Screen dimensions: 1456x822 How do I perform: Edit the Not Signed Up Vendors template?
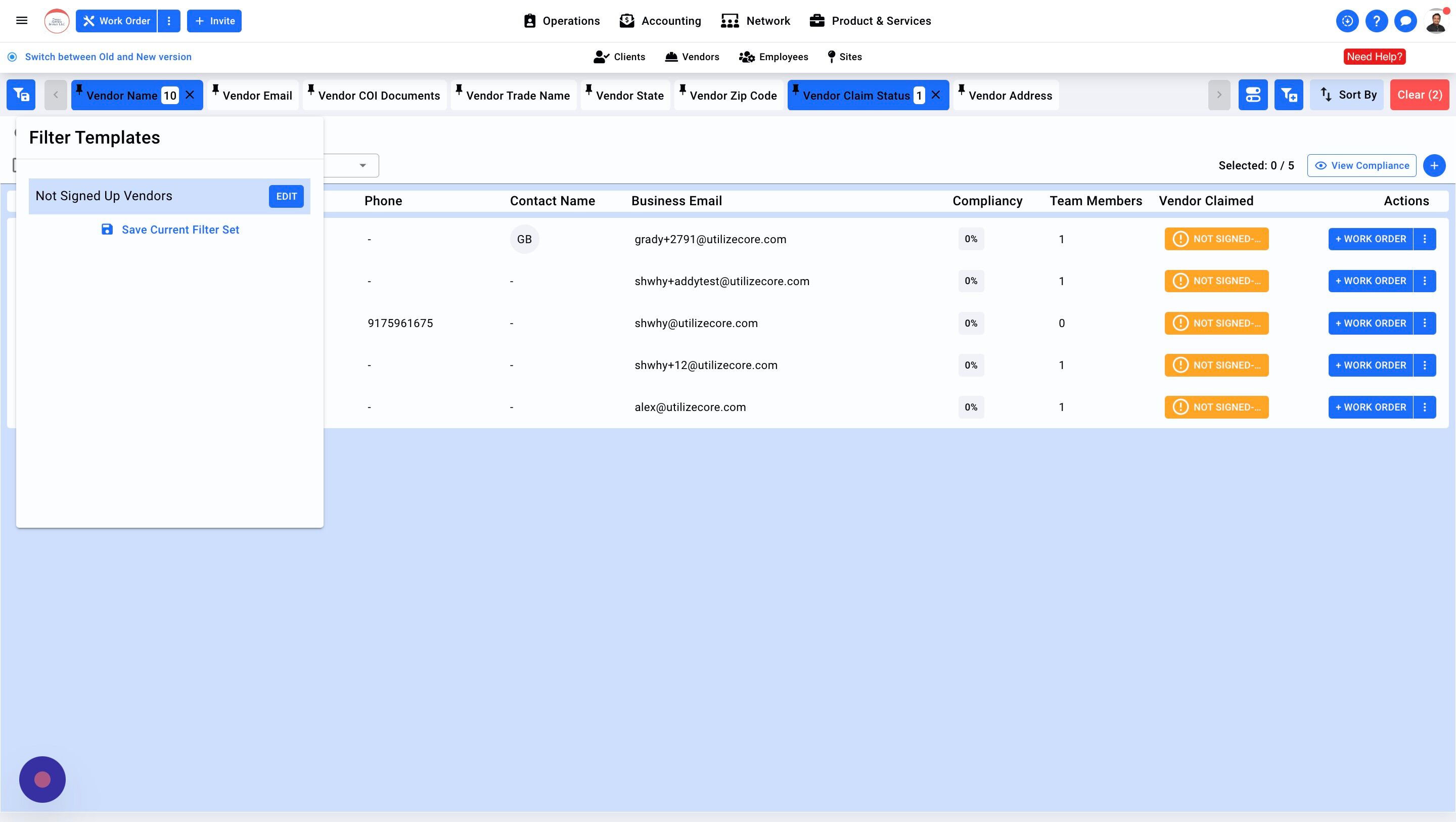point(286,196)
